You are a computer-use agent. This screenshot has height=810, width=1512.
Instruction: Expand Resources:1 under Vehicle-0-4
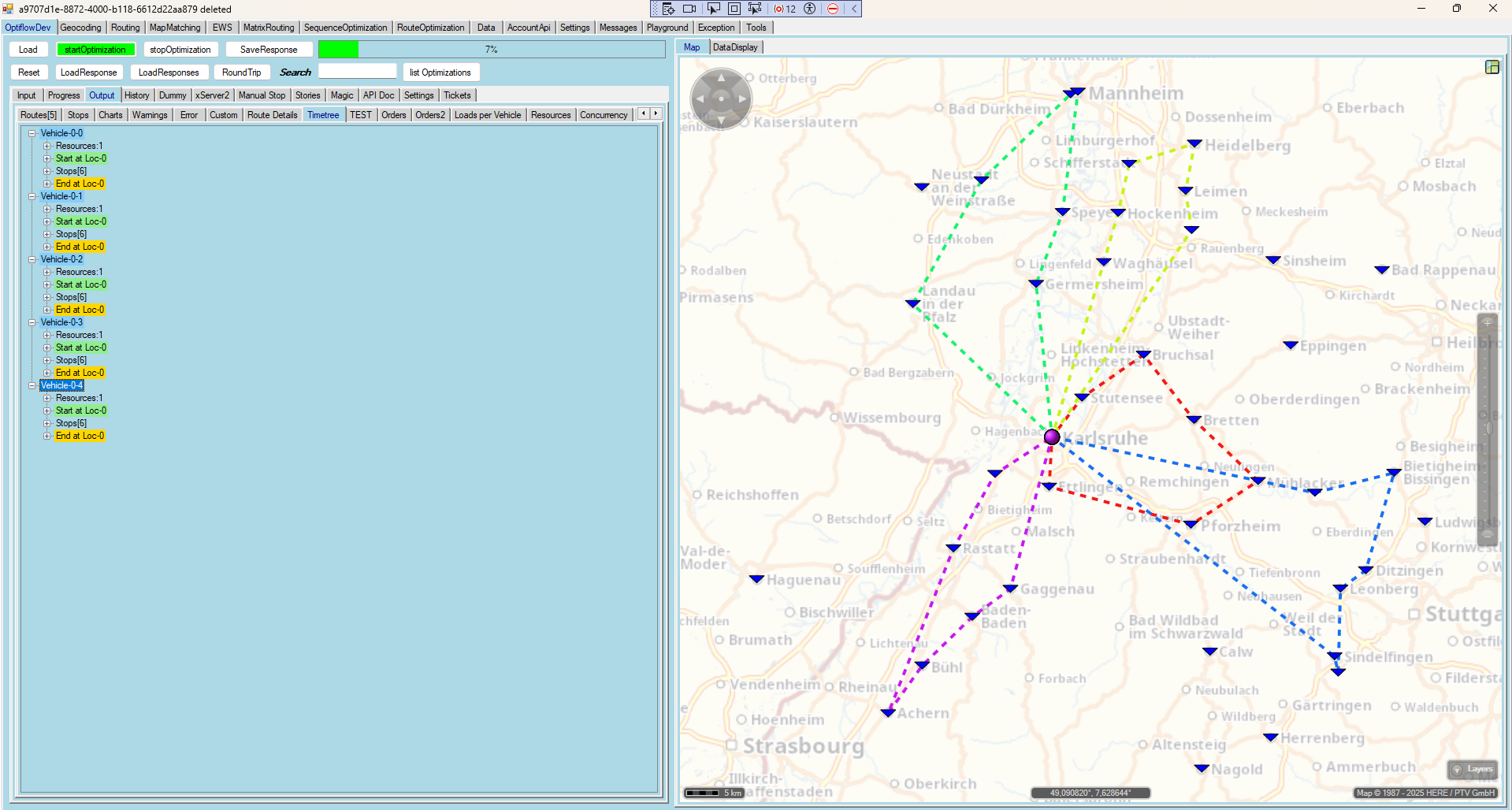coord(47,398)
